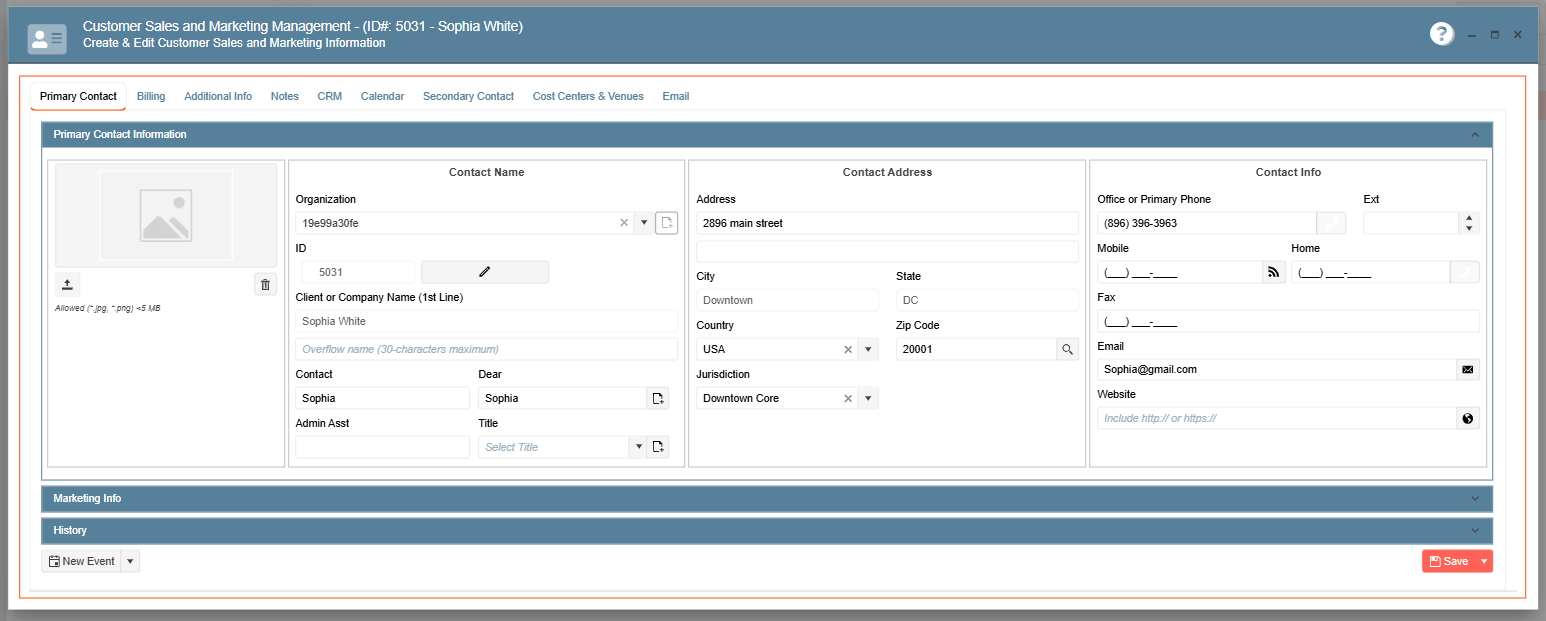Click the Dear field containing Sophia
Image resolution: width=1546 pixels, height=621 pixels.
[562, 398]
